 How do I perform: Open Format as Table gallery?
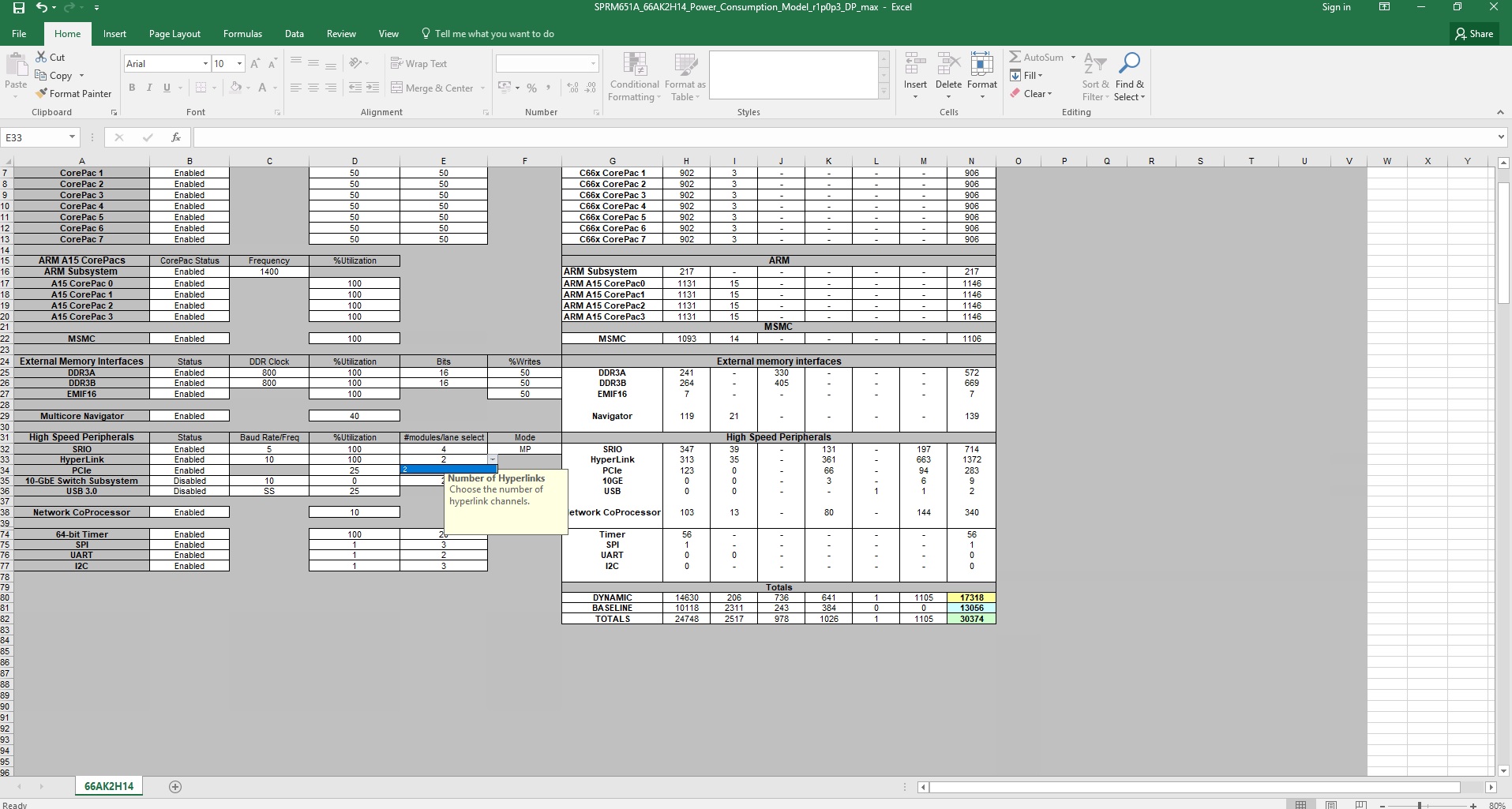(685, 77)
